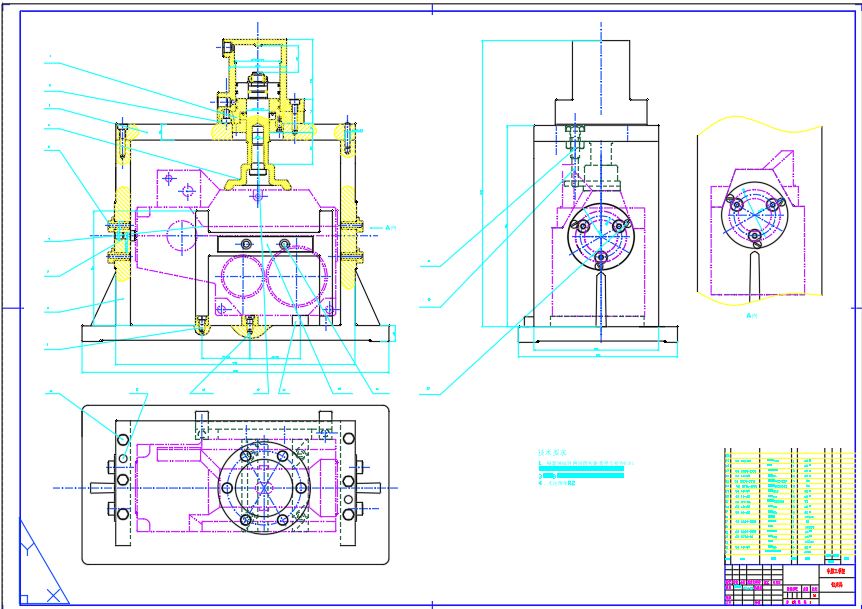The image size is (862, 609).
Task: Click the 技术要求 technical requirements heading
Action: coord(553,452)
